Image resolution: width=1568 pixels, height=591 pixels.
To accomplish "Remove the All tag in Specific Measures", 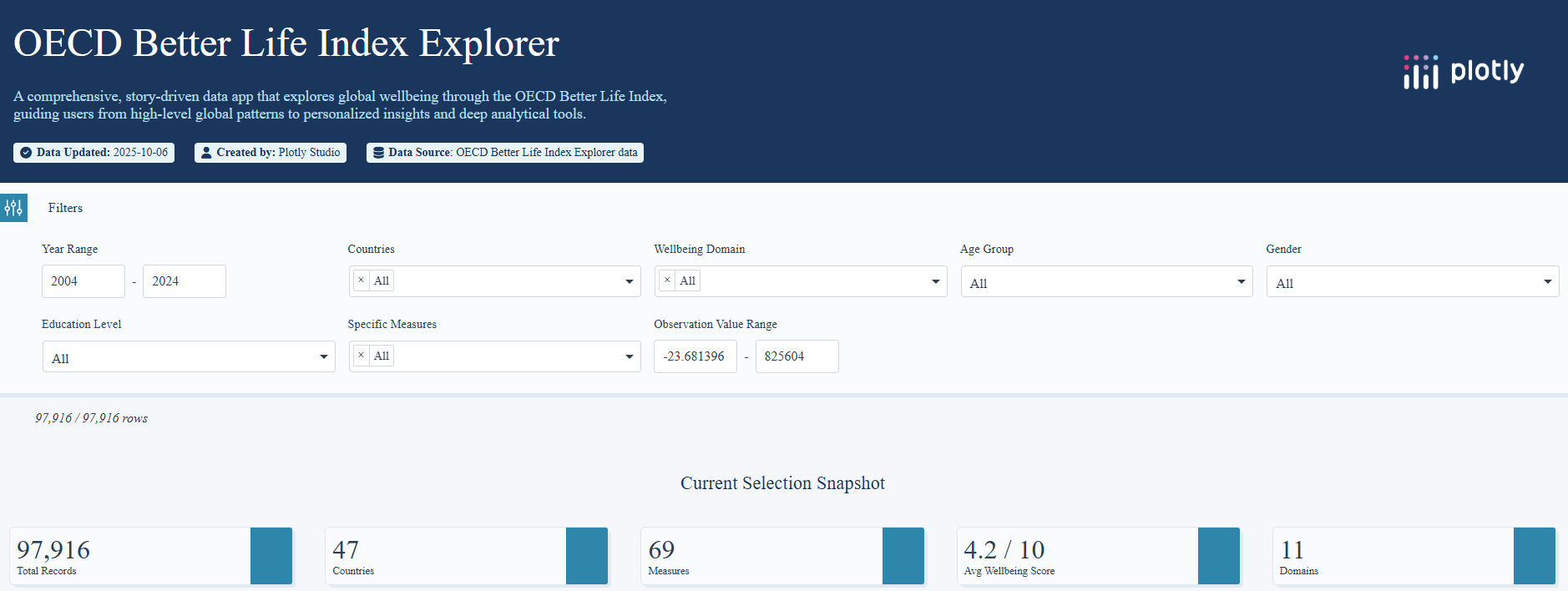I will 361,356.
